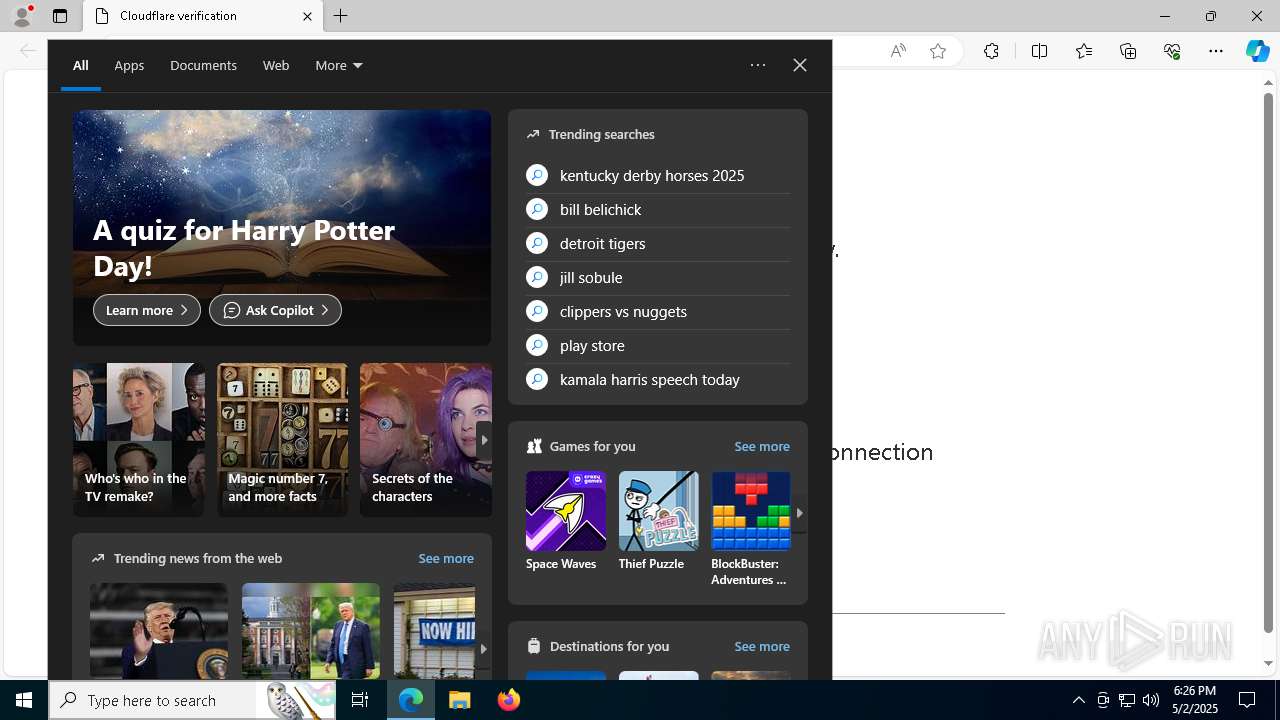Toggle Edge split screen
This screenshot has width=1280, height=720.
coord(1039,51)
